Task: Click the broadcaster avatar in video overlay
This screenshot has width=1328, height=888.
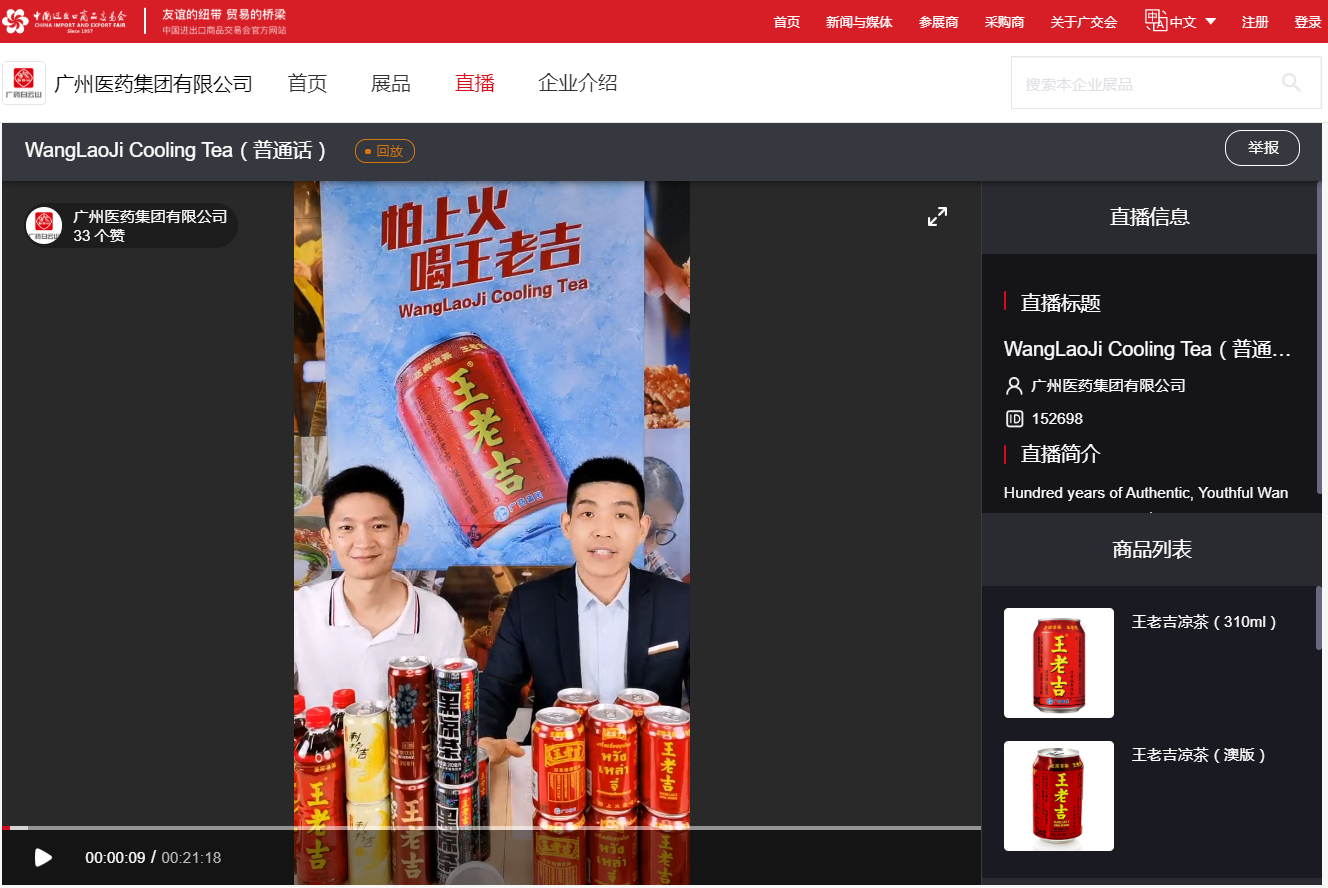Action: point(44,226)
